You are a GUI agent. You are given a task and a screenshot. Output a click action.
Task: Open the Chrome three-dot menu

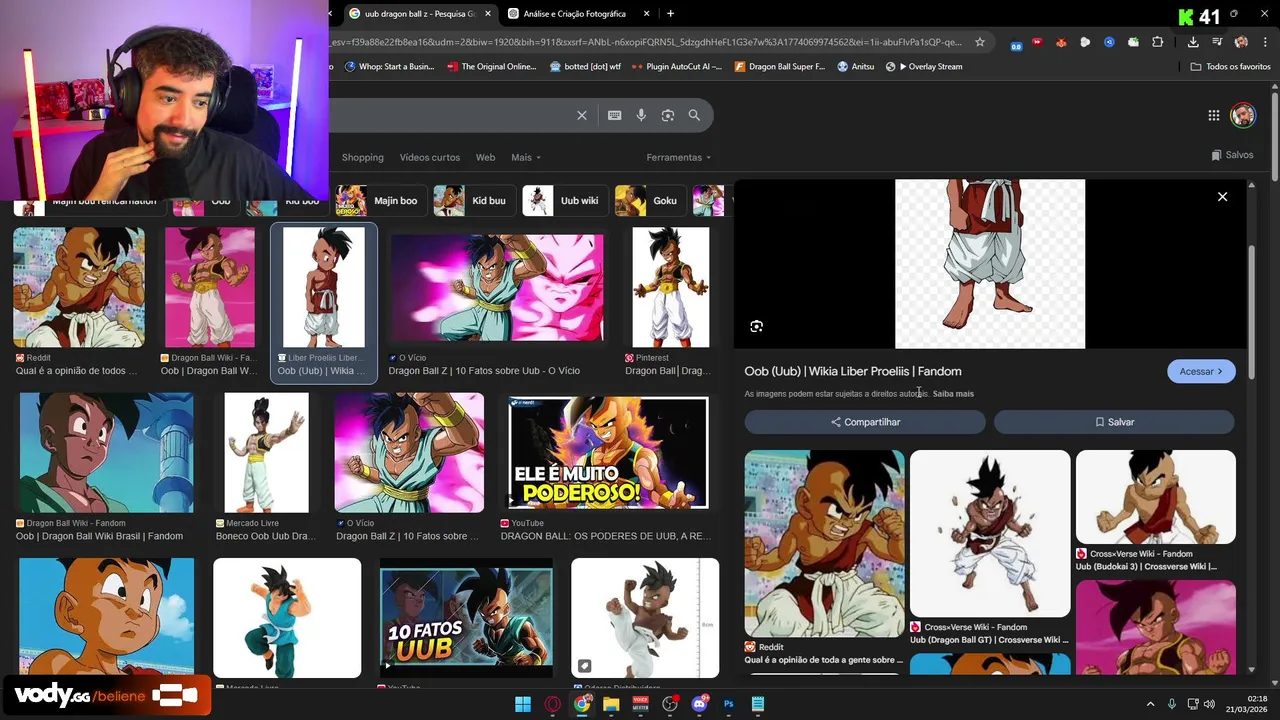(x=1265, y=42)
